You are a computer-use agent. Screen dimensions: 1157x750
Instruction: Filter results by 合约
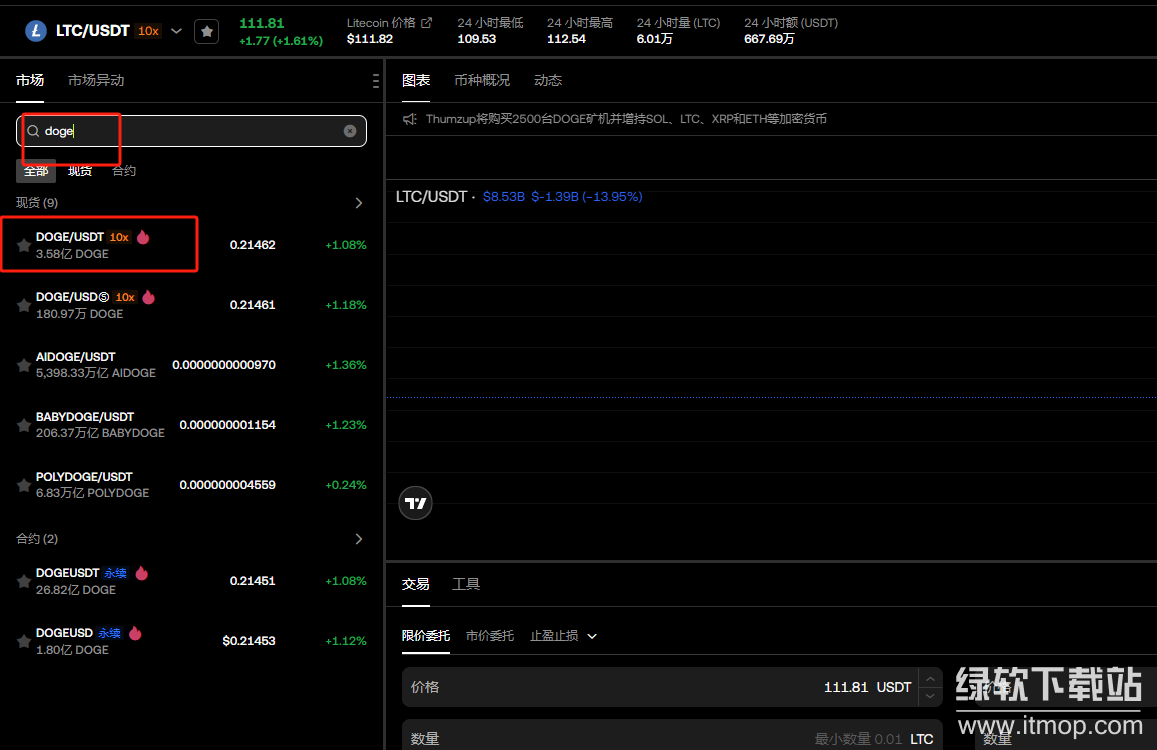click(x=124, y=171)
